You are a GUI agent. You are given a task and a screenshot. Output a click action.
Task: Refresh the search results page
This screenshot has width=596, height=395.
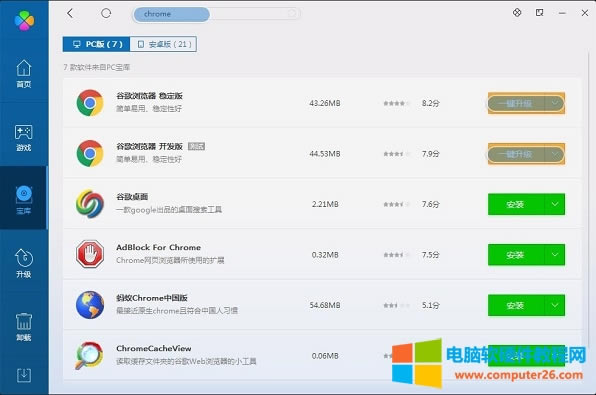tap(106, 13)
